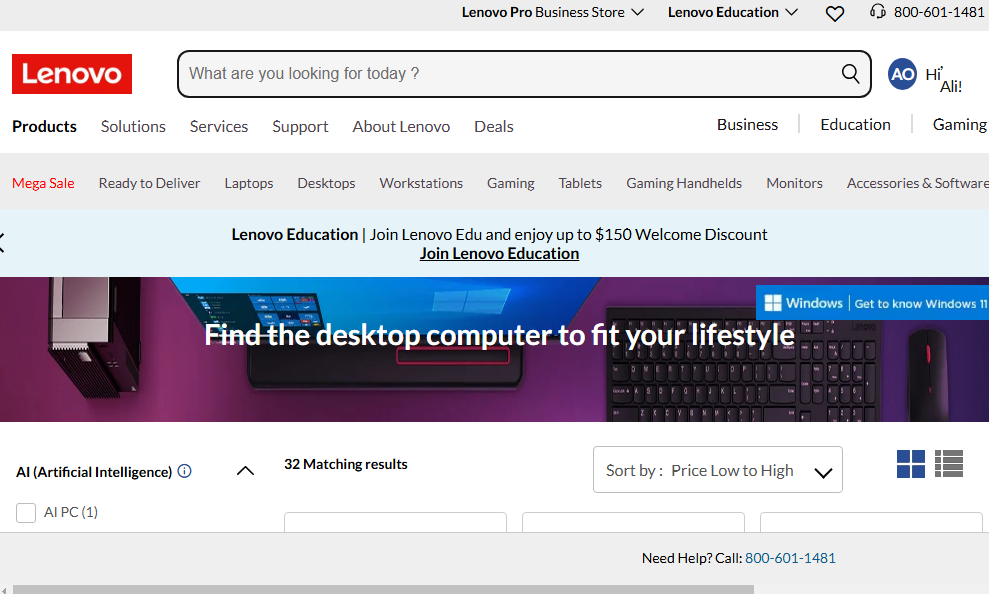Open Ready to Deliver category
This screenshot has width=989, height=594.
149,183
